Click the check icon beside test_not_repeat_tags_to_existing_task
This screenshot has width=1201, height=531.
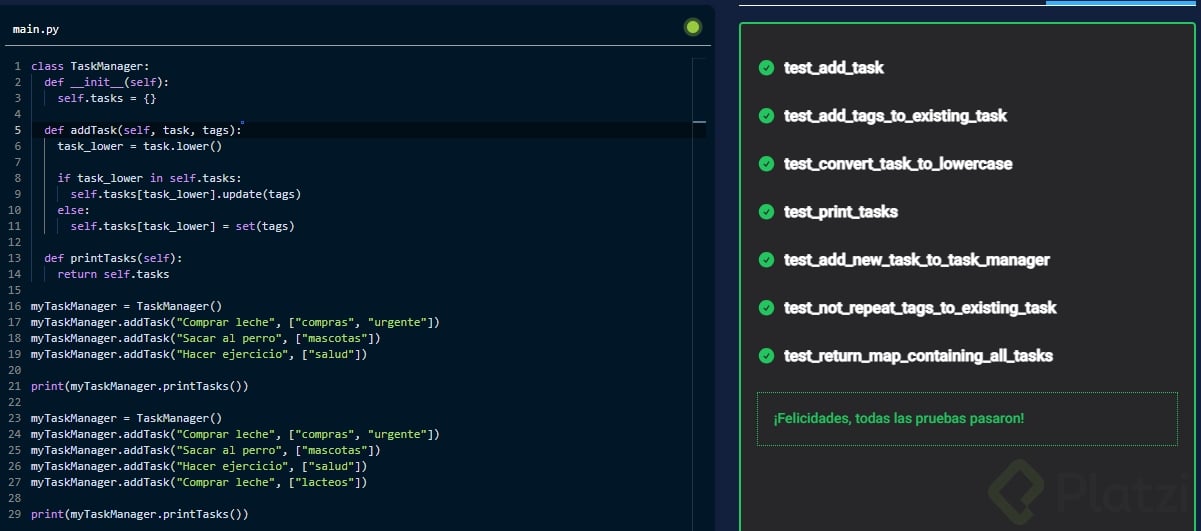point(766,308)
